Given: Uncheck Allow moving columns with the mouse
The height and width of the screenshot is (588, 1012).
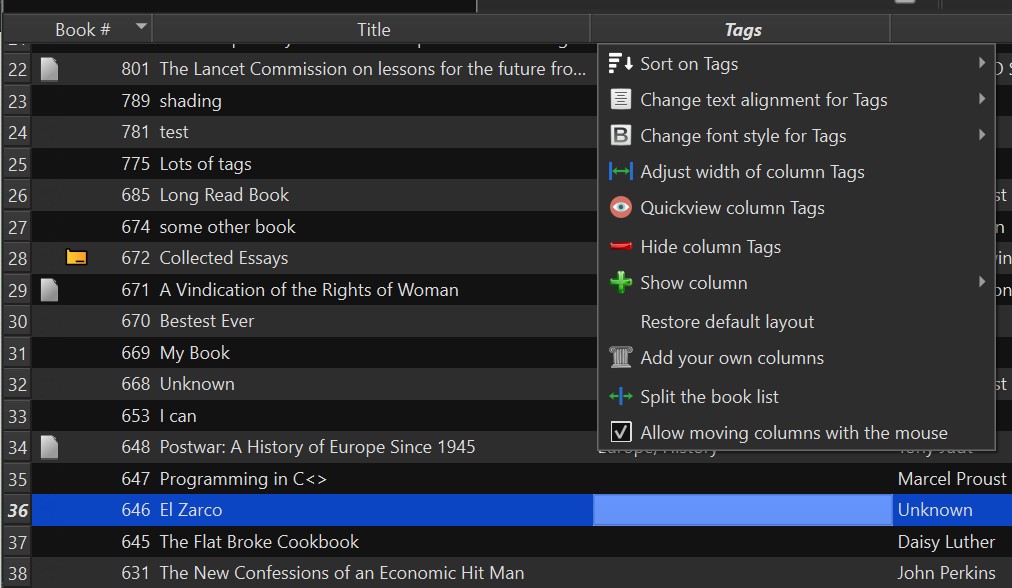Looking at the screenshot, I should pos(621,433).
